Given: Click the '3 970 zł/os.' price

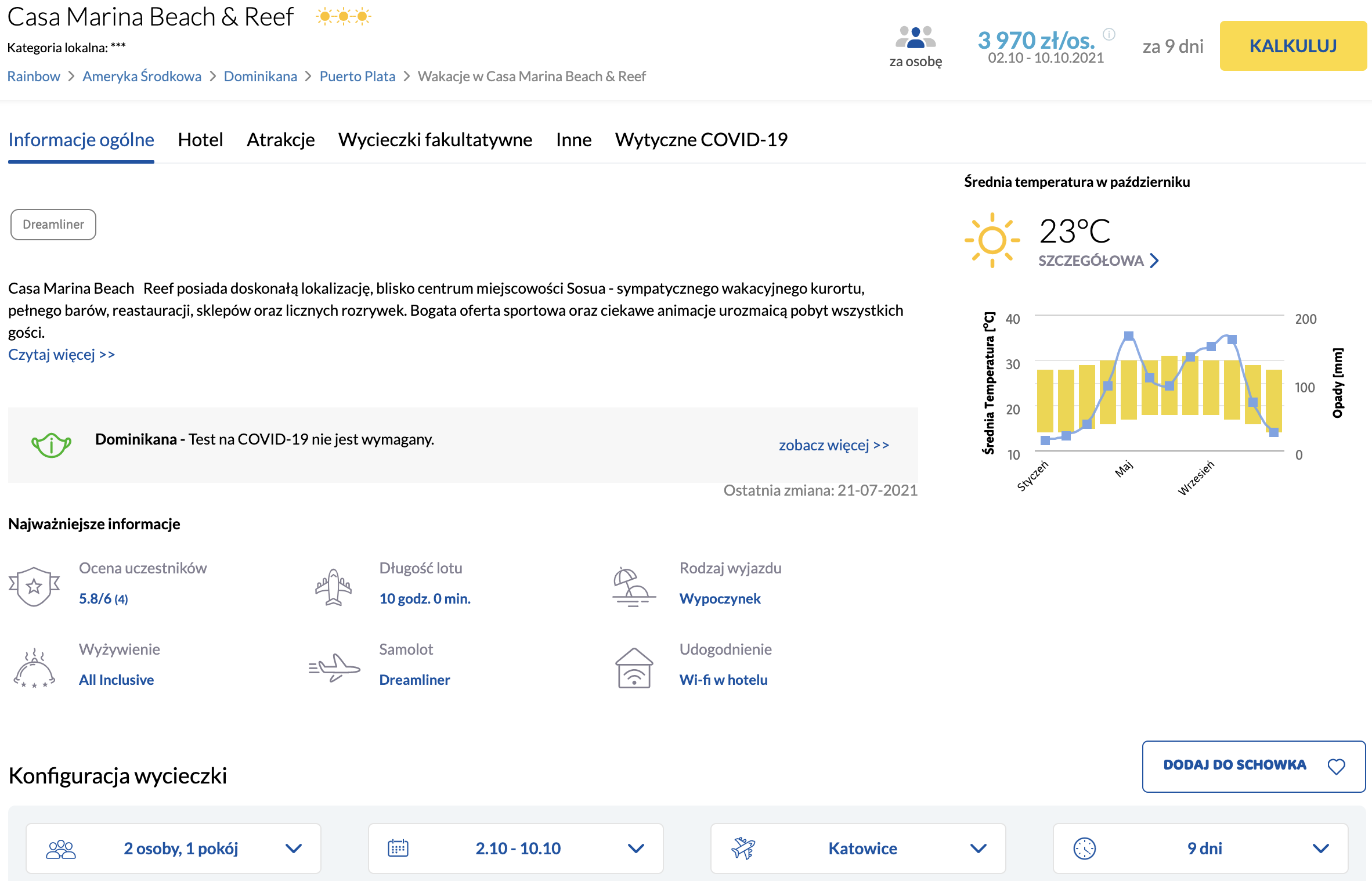Looking at the screenshot, I should [x=1037, y=40].
